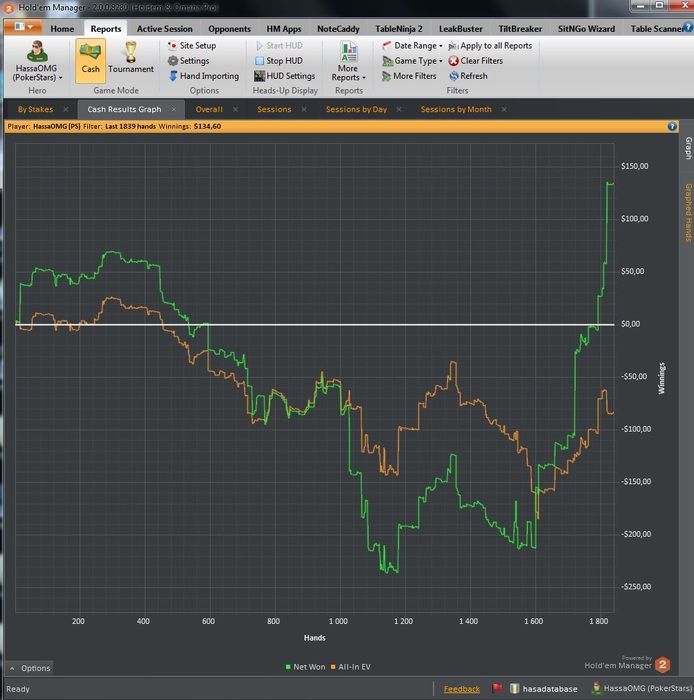Open the NoteCaddy tab
This screenshot has width=694, height=700.
click(338, 29)
